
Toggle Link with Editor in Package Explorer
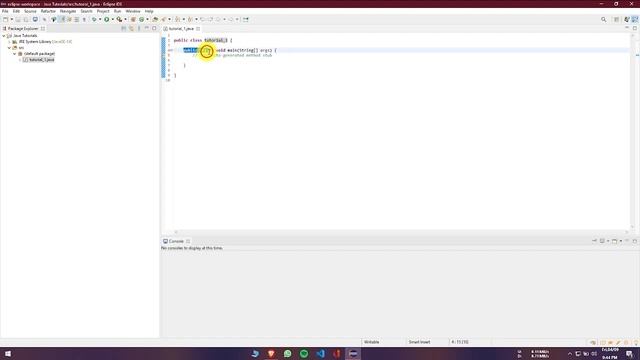coord(131,29)
